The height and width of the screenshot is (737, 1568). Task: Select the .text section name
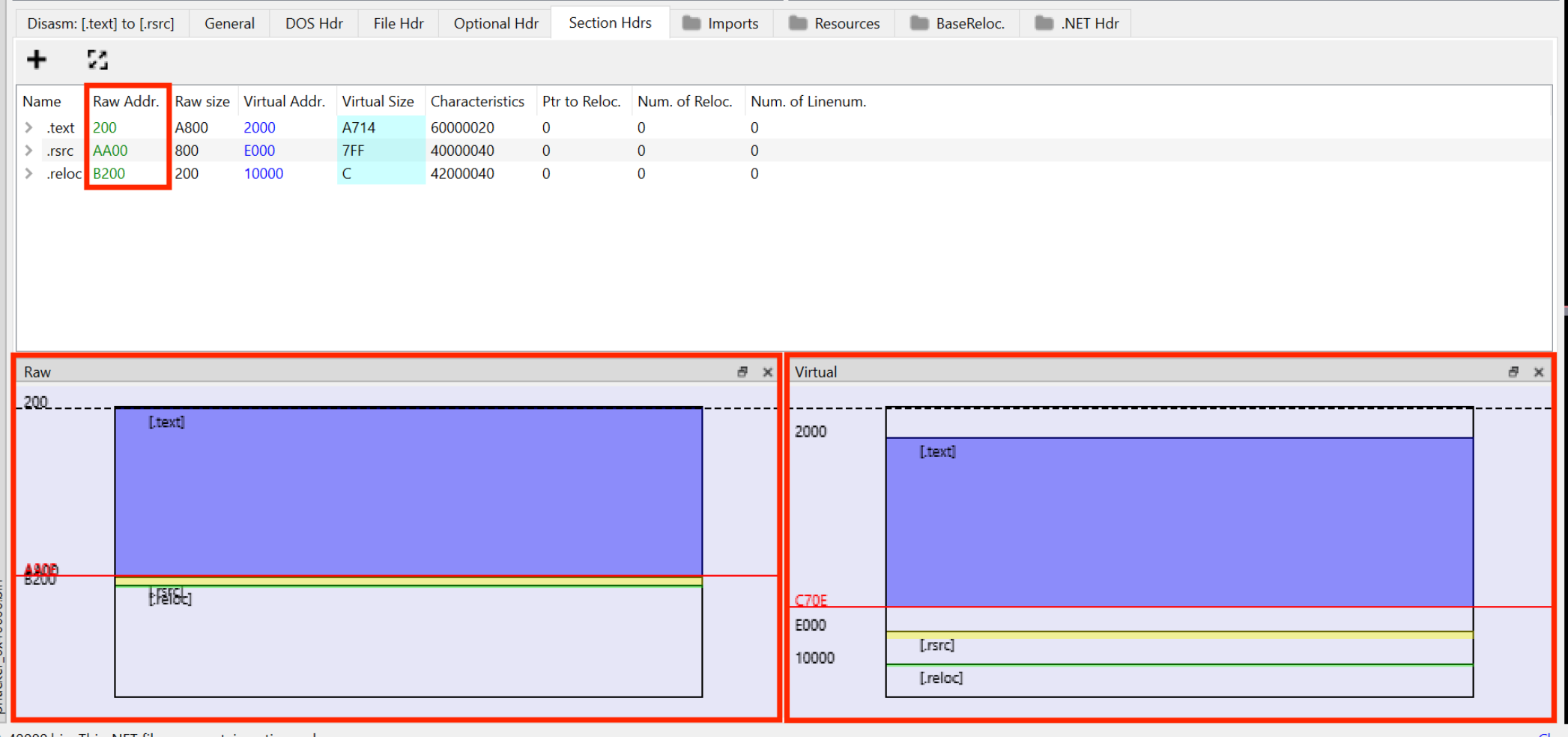point(61,128)
